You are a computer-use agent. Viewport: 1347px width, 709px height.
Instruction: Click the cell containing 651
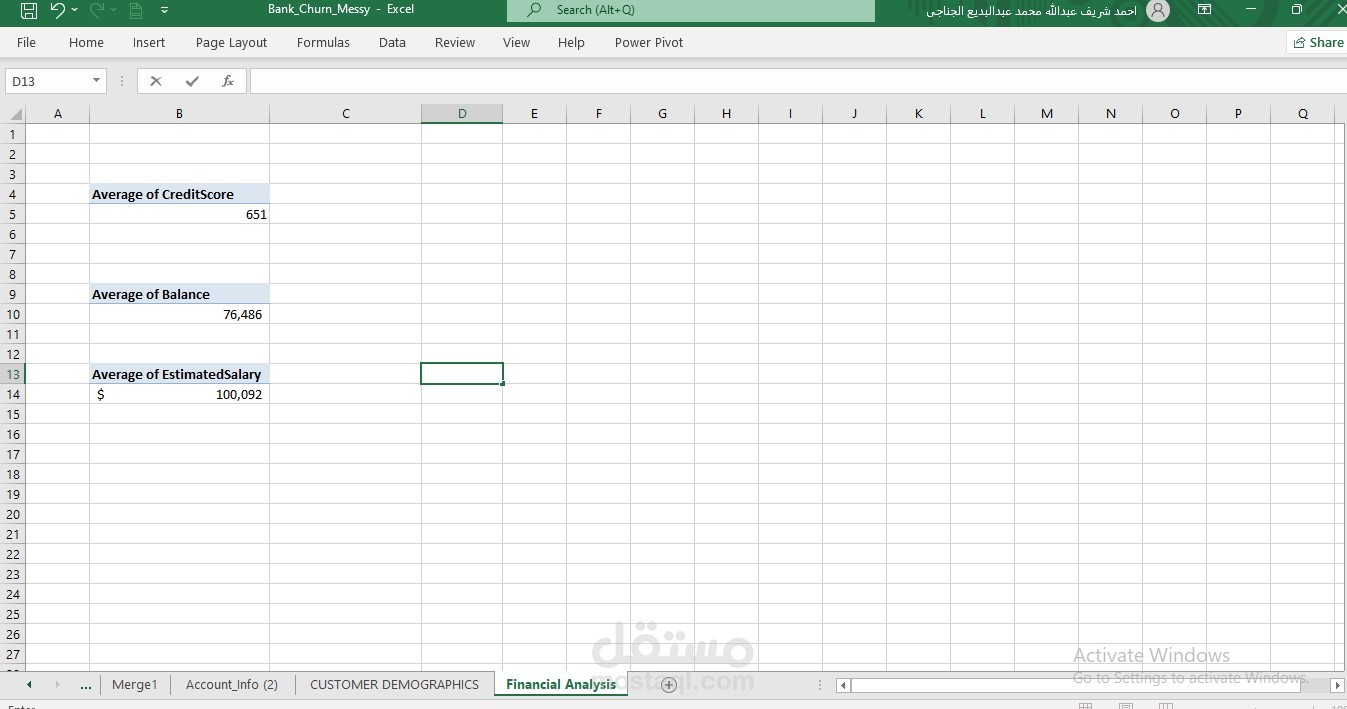pos(179,214)
